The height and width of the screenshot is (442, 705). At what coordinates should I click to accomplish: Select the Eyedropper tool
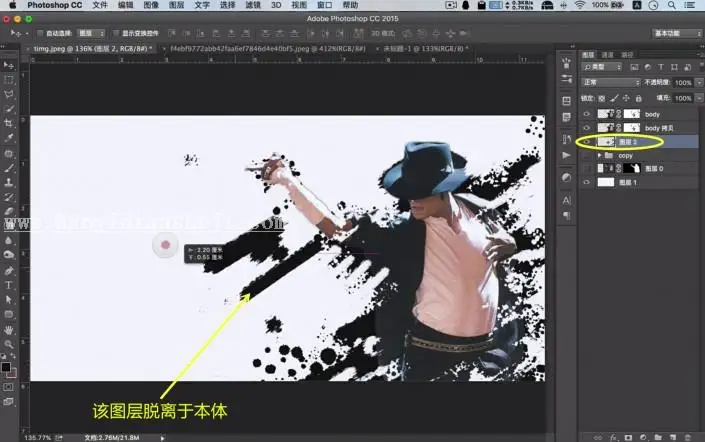click(x=9, y=138)
